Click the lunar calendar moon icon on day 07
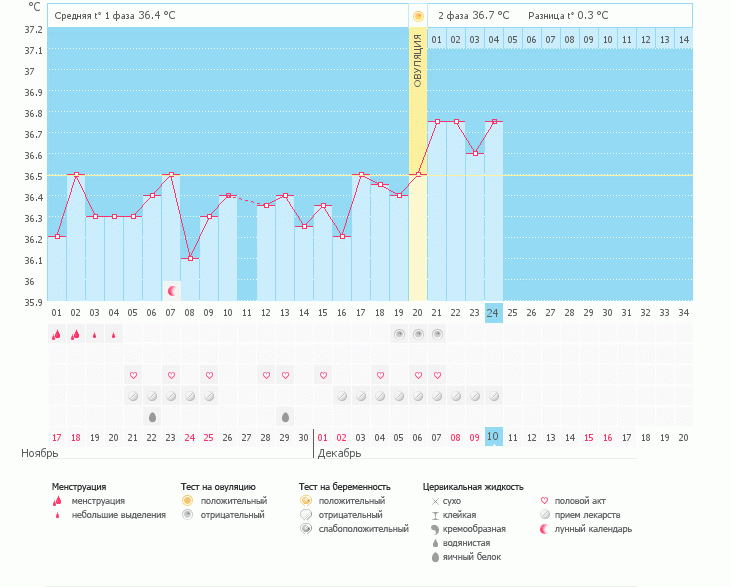 (171, 291)
